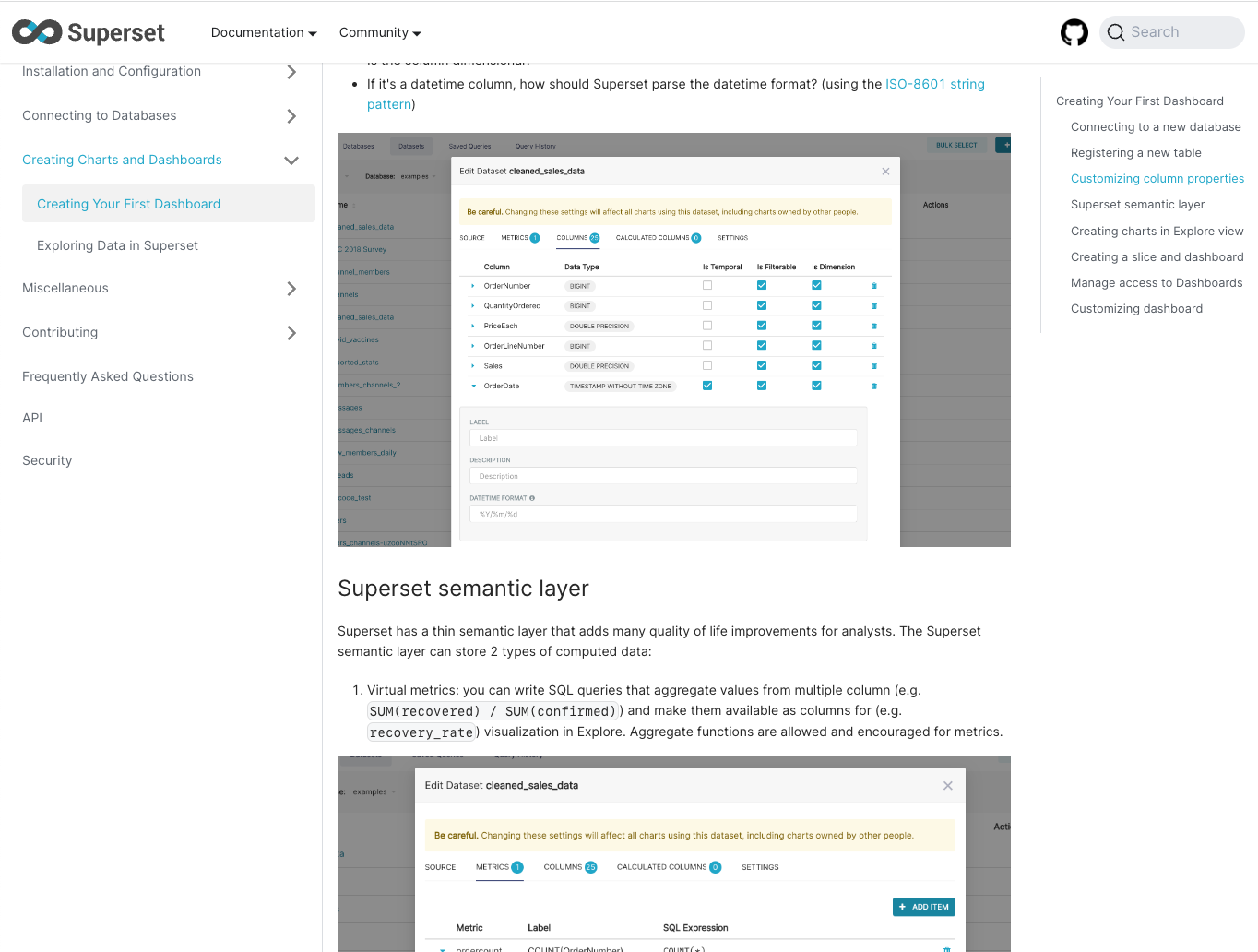The height and width of the screenshot is (952, 1258).
Task: Open Frequently Asked Questions page
Action: pyautogui.click(x=108, y=376)
